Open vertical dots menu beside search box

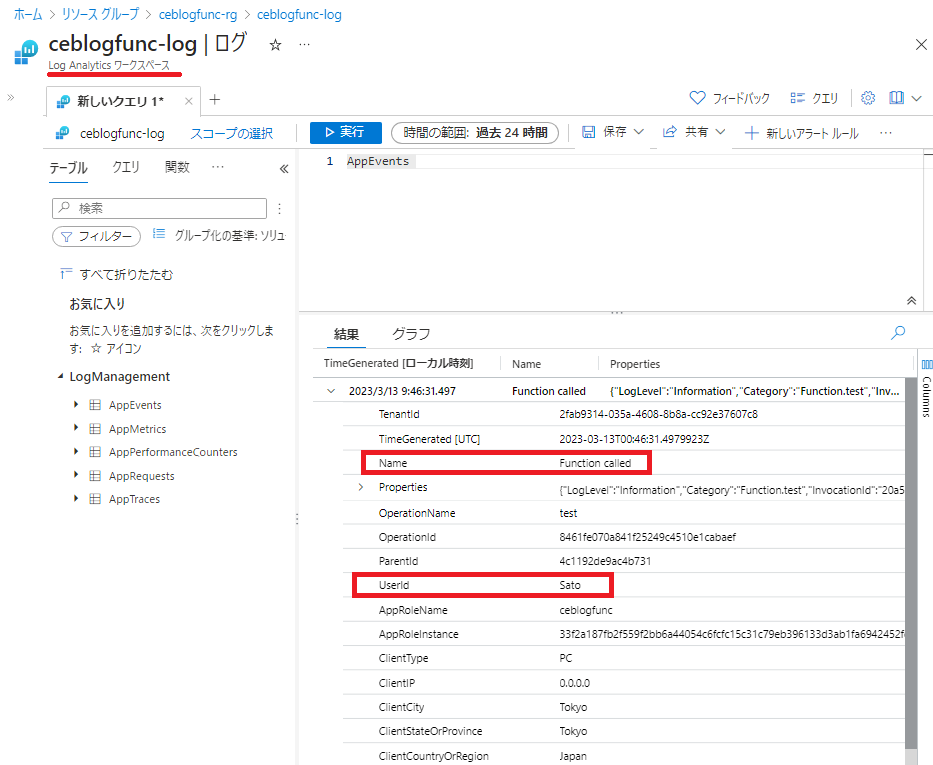point(279,208)
